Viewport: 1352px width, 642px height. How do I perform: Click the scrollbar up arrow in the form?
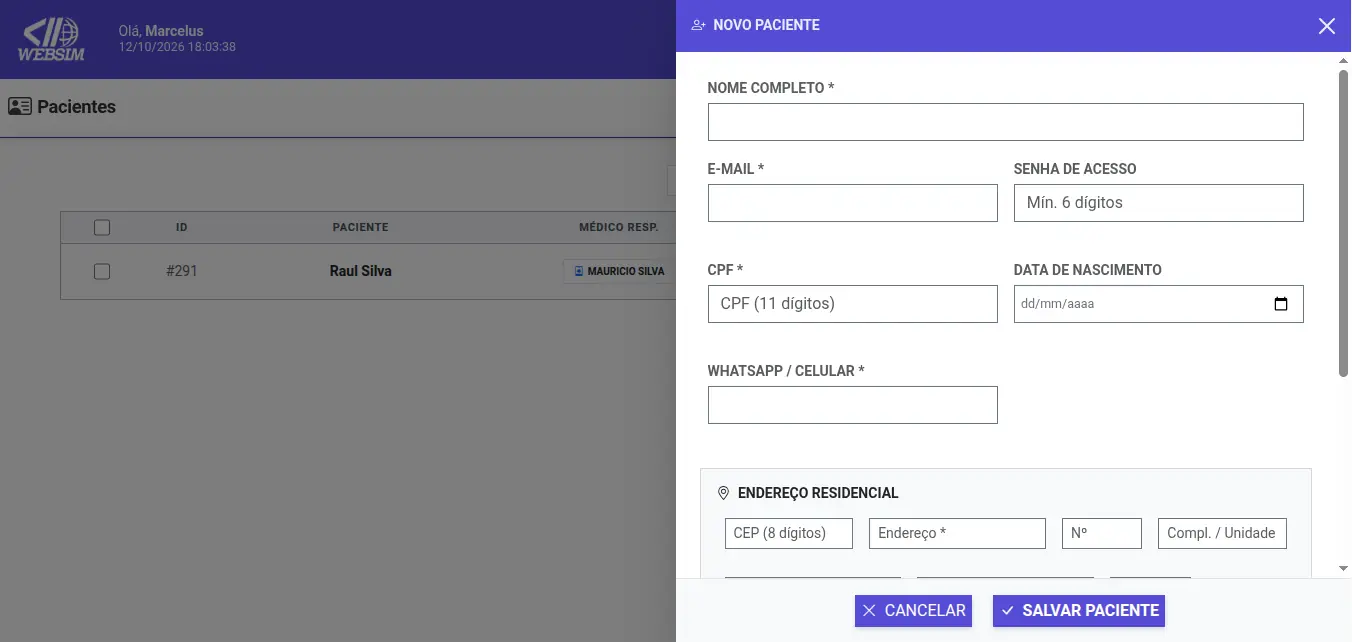click(1344, 60)
